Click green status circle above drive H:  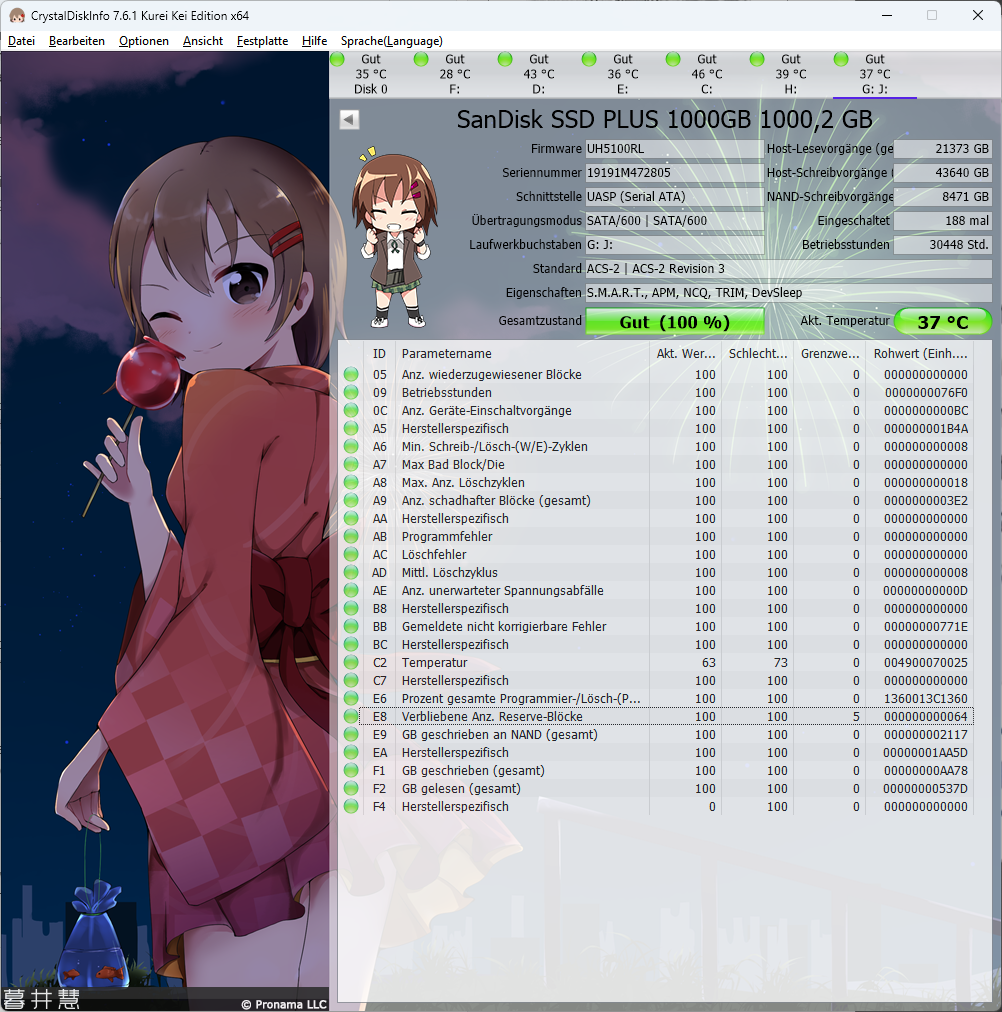click(757, 59)
